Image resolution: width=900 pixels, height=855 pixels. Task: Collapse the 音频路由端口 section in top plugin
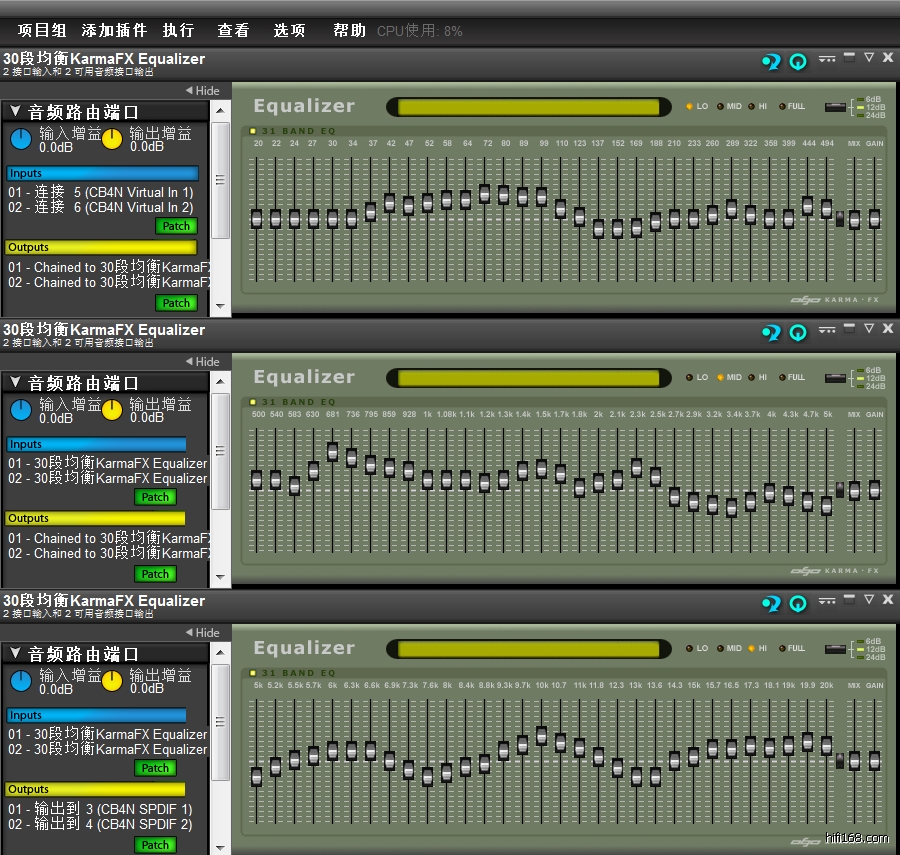[x=15, y=112]
